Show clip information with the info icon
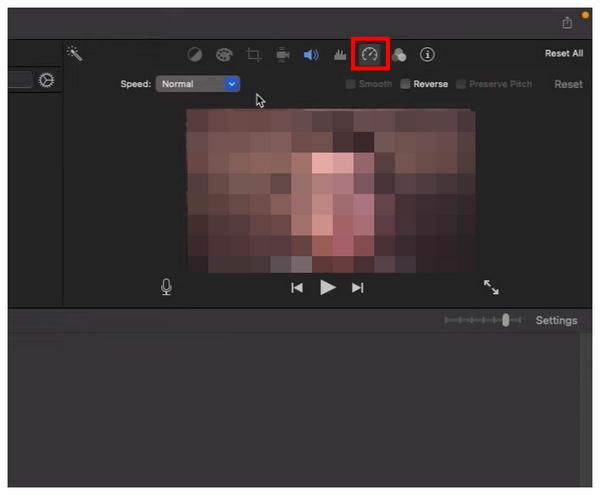The width and height of the screenshot is (600, 495). pyautogui.click(x=427, y=54)
